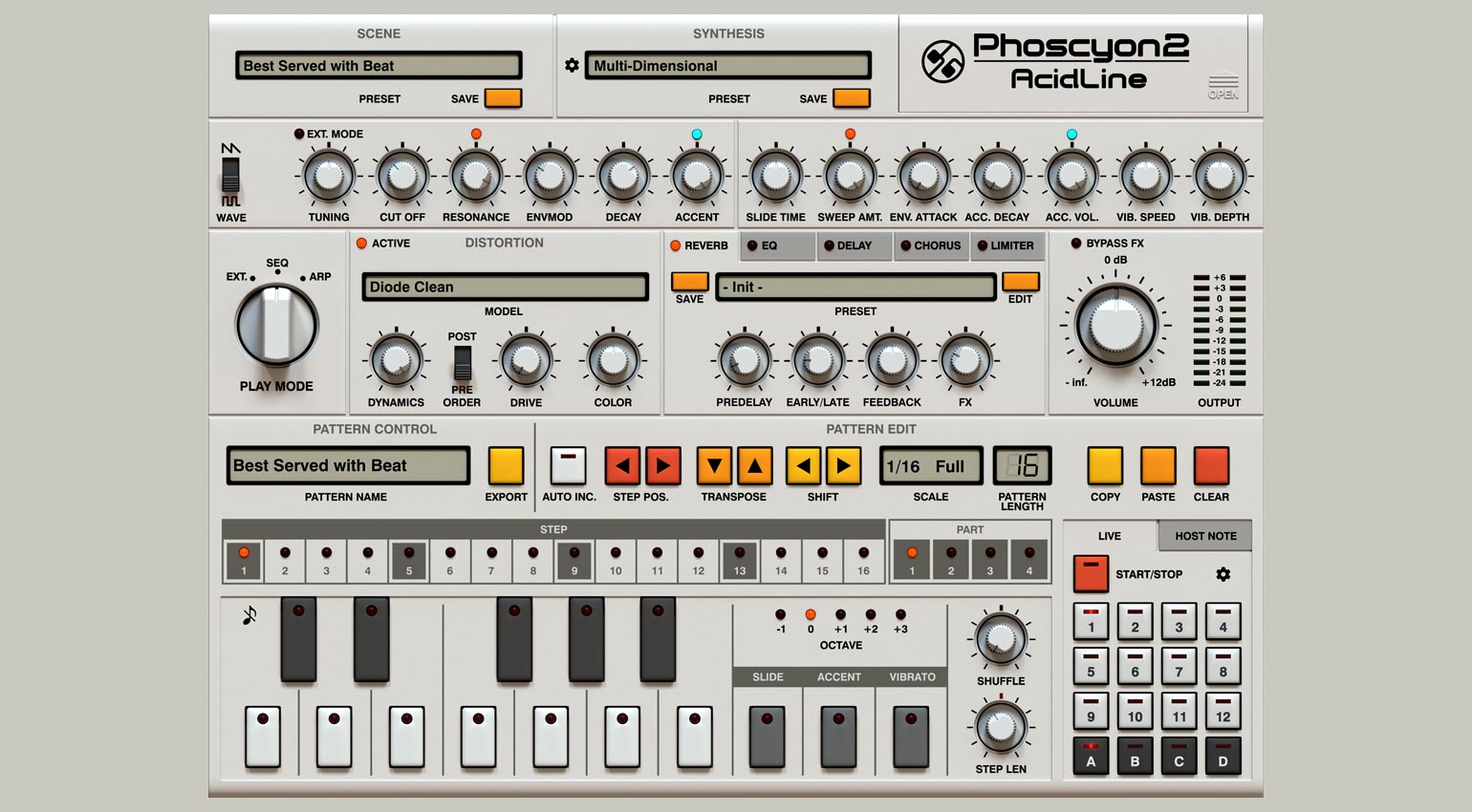Shift pattern right with yellow arrow
Image resolution: width=1472 pixels, height=812 pixels.
click(844, 466)
